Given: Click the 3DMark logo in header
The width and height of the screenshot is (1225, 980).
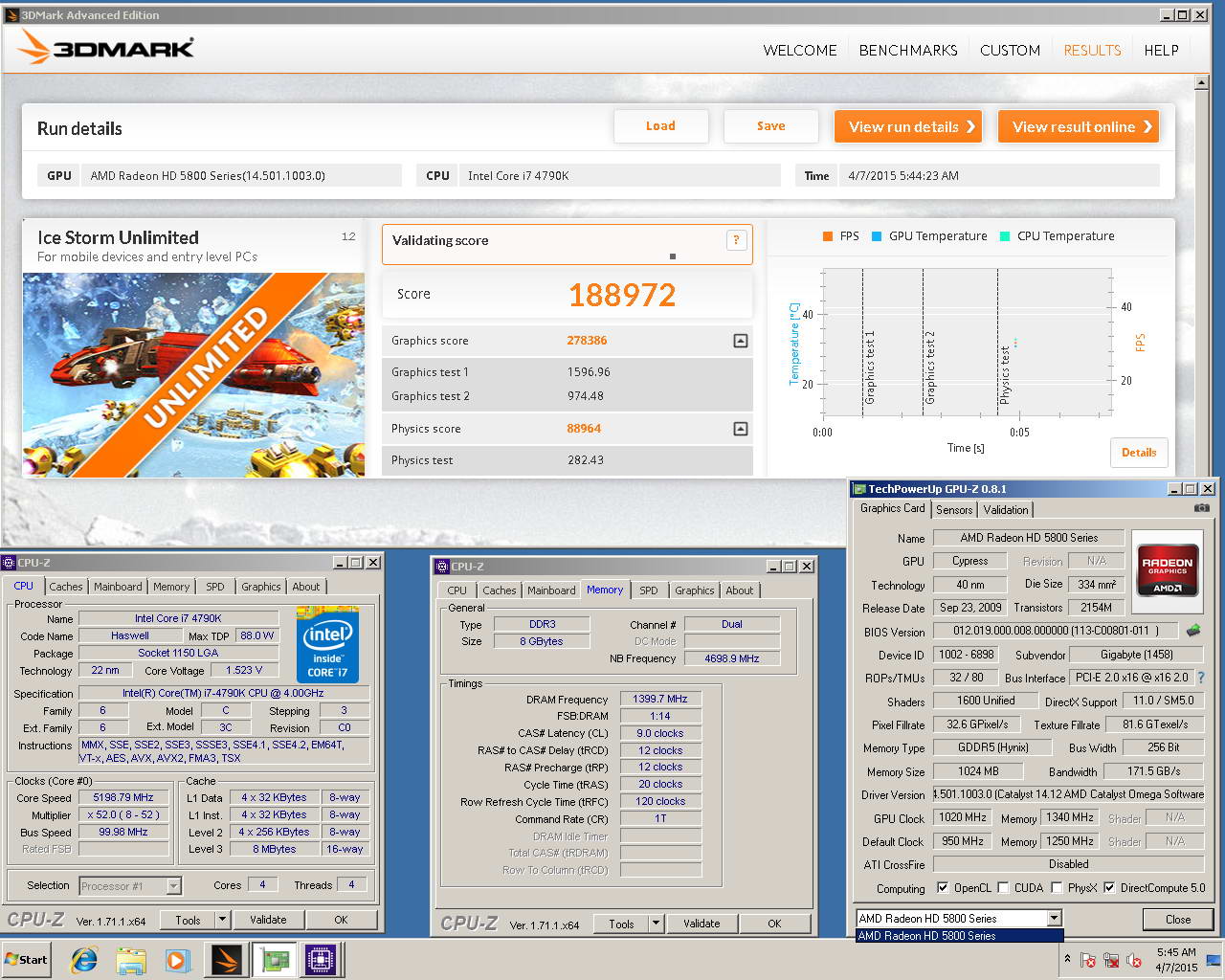Looking at the screenshot, I should [106, 48].
